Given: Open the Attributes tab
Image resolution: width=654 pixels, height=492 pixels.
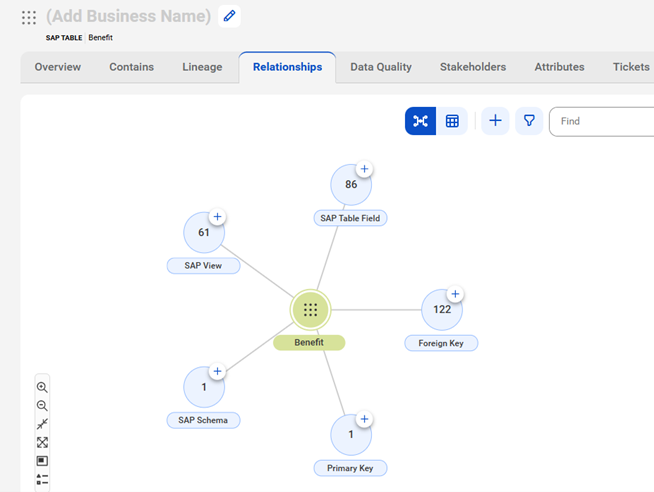Looking at the screenshot, I should pos(559,67).
